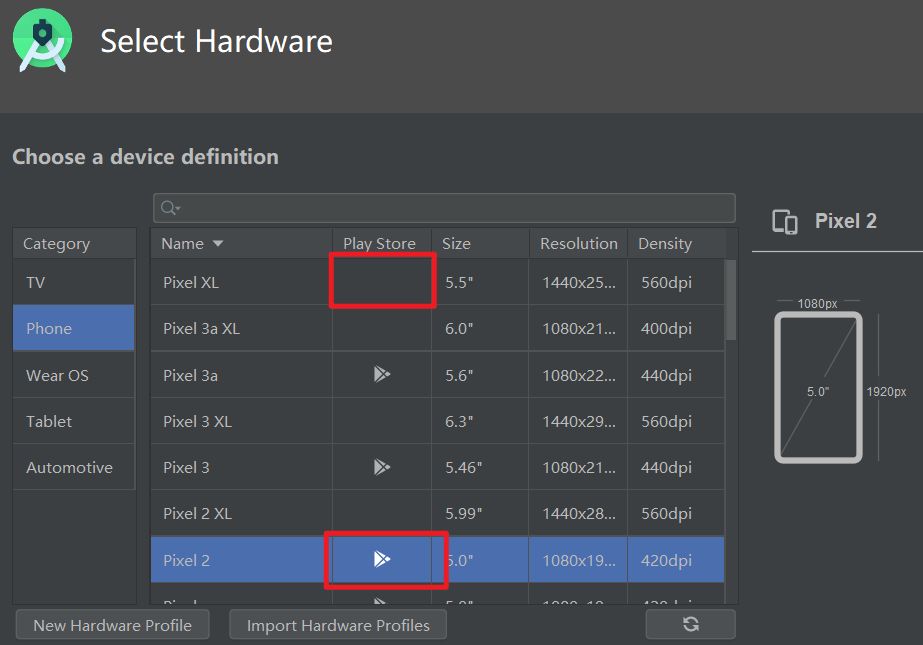This screenshot has width=923, height=645.
Task: Select the Wear OS category
Action: (74, 375)
